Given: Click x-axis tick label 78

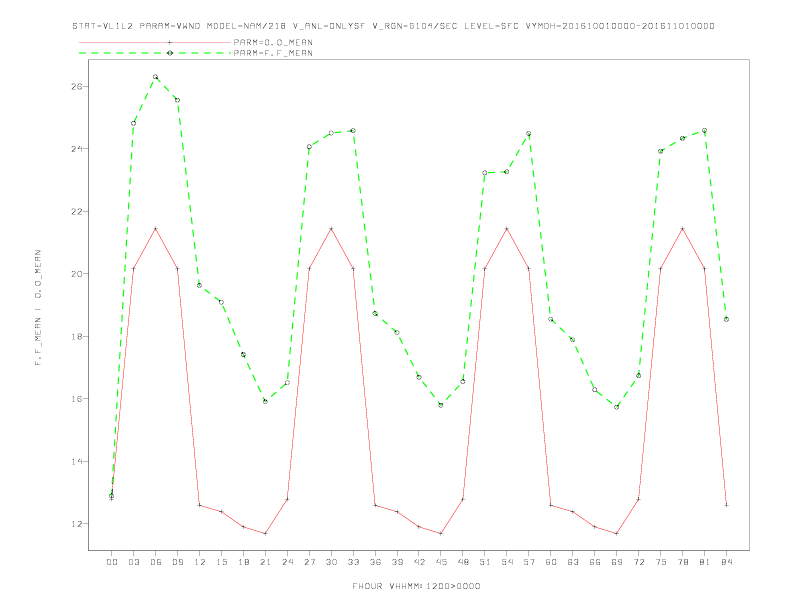Looking at the screenshot, I should [x=682, y=562].
